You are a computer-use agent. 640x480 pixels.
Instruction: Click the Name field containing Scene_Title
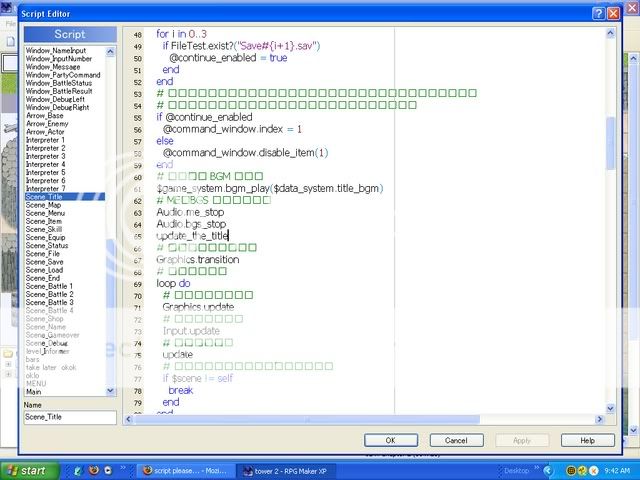click(x=70, y=417)
